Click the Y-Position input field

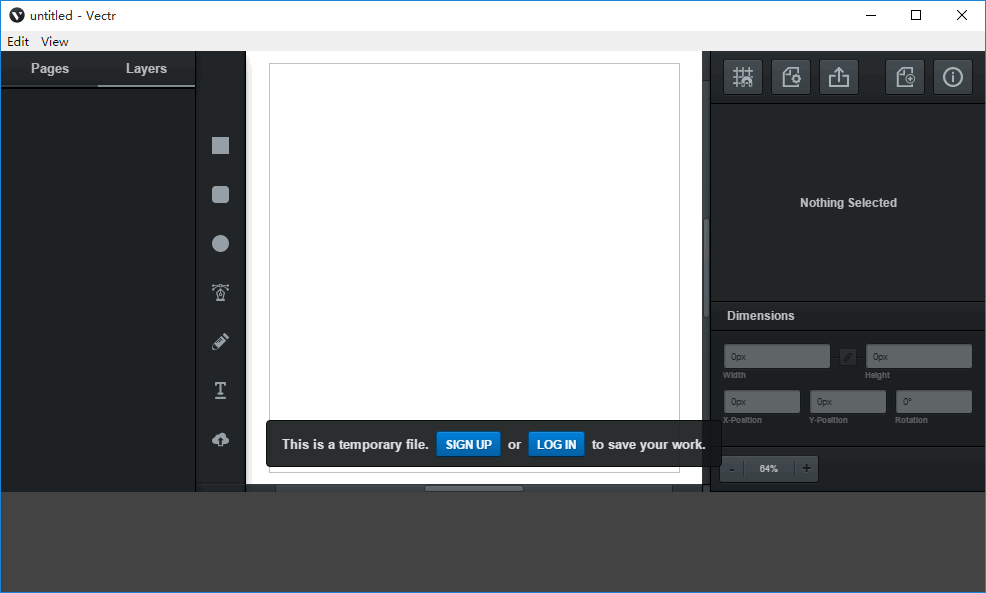click(848, 401)
